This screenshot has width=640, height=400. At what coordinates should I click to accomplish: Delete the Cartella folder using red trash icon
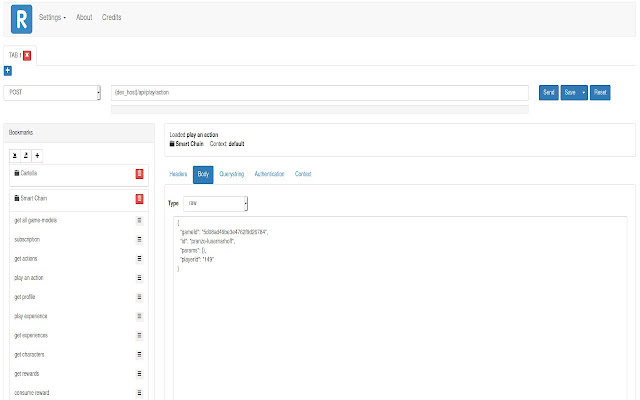(x=139, y=174)
